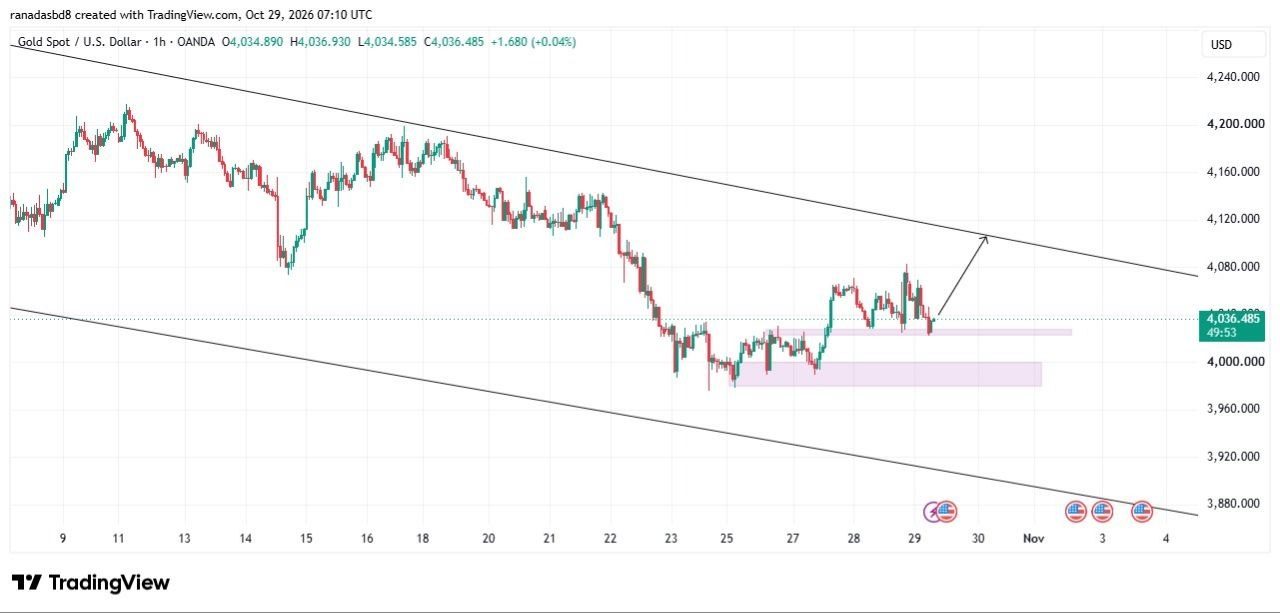Click the TradingView logo at bottom left

[91, 583]
